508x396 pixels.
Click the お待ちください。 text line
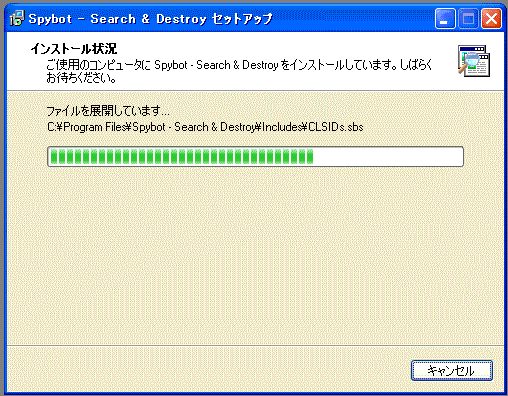pos(81,78)
